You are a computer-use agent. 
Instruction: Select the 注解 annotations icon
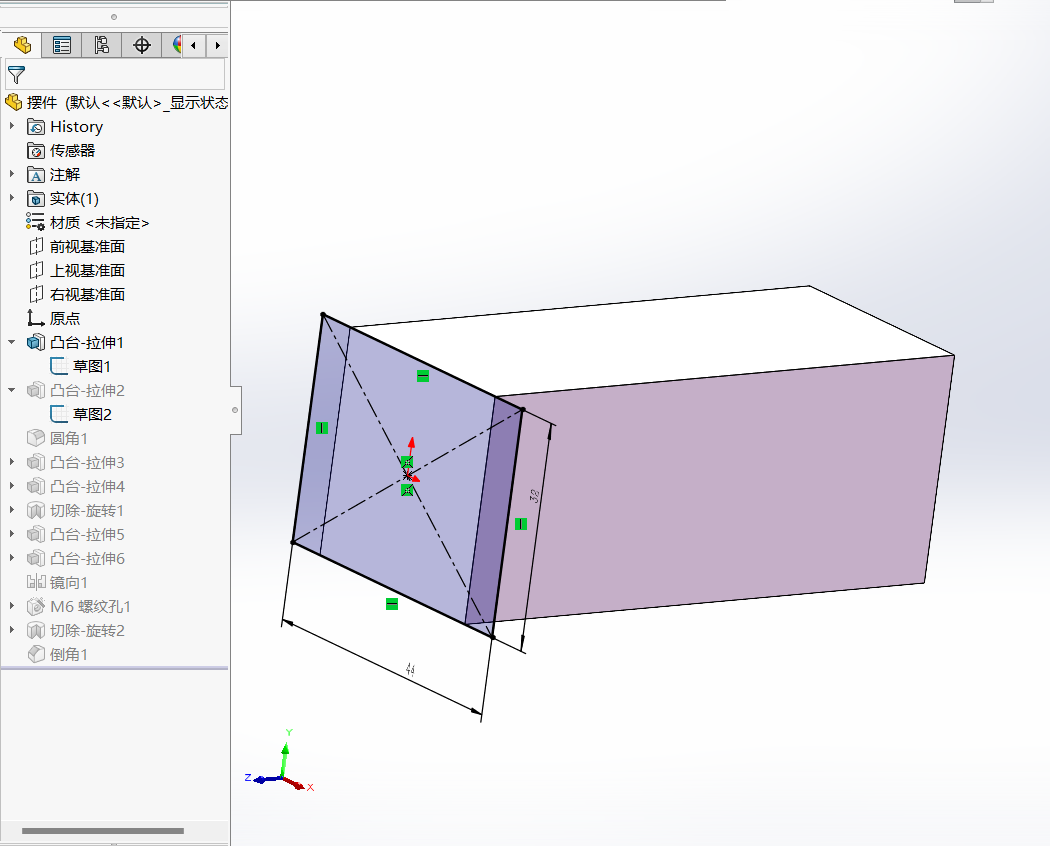point(35,175)
